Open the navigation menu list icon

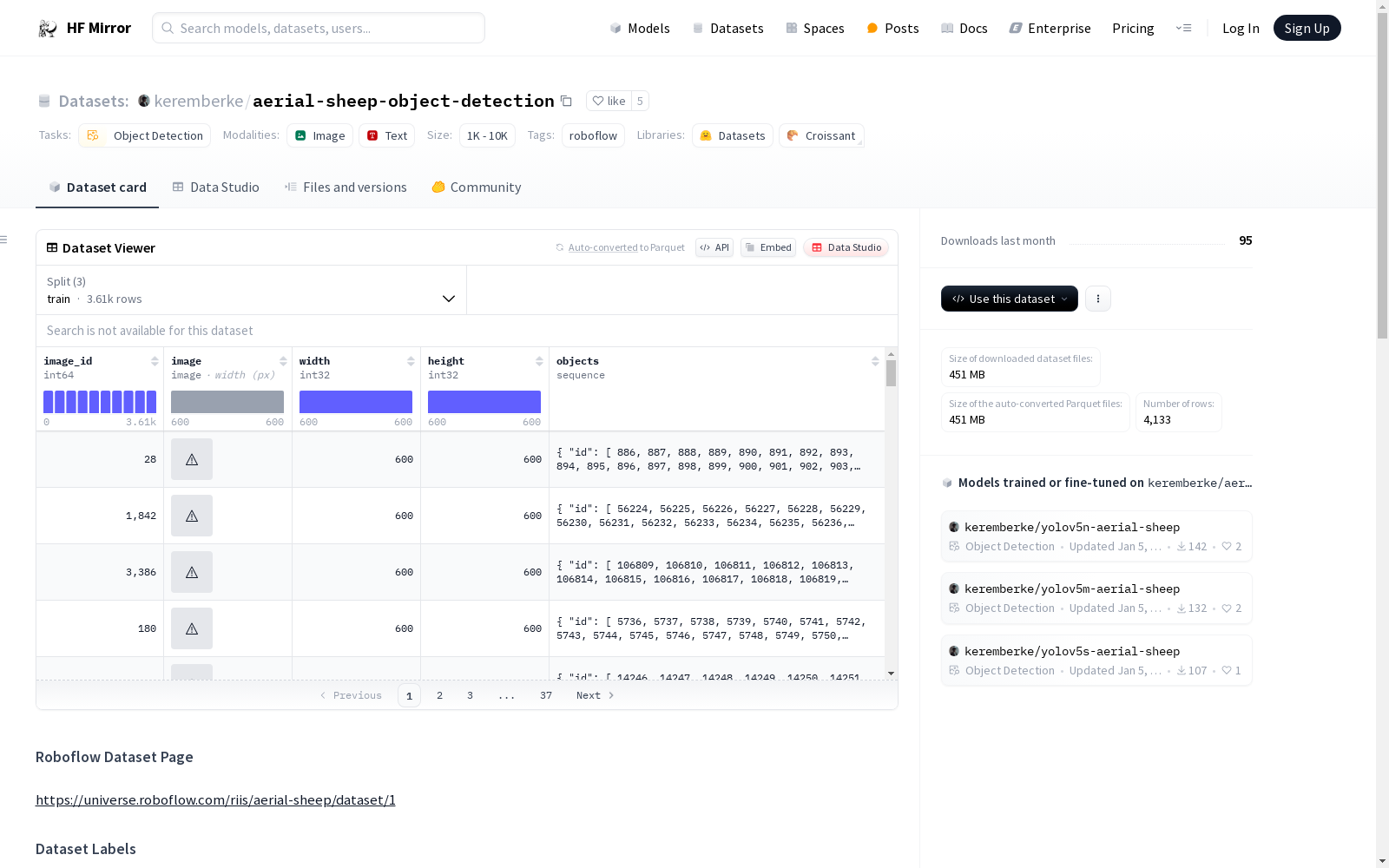click(1183, 29)
